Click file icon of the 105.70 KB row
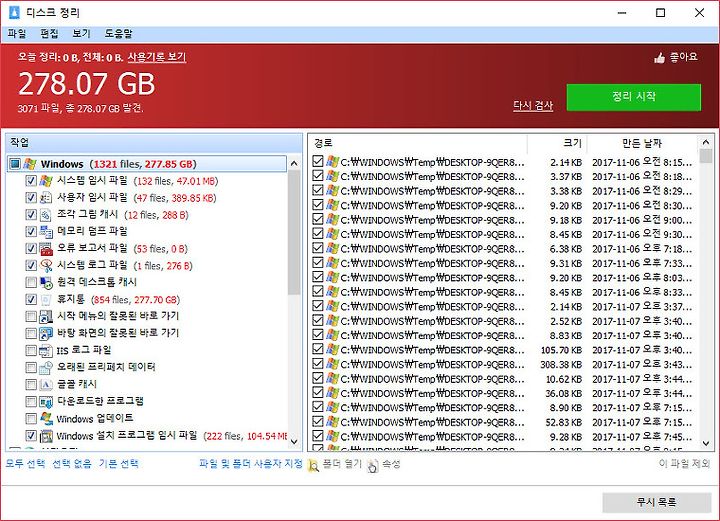 (x=332, y=349)
